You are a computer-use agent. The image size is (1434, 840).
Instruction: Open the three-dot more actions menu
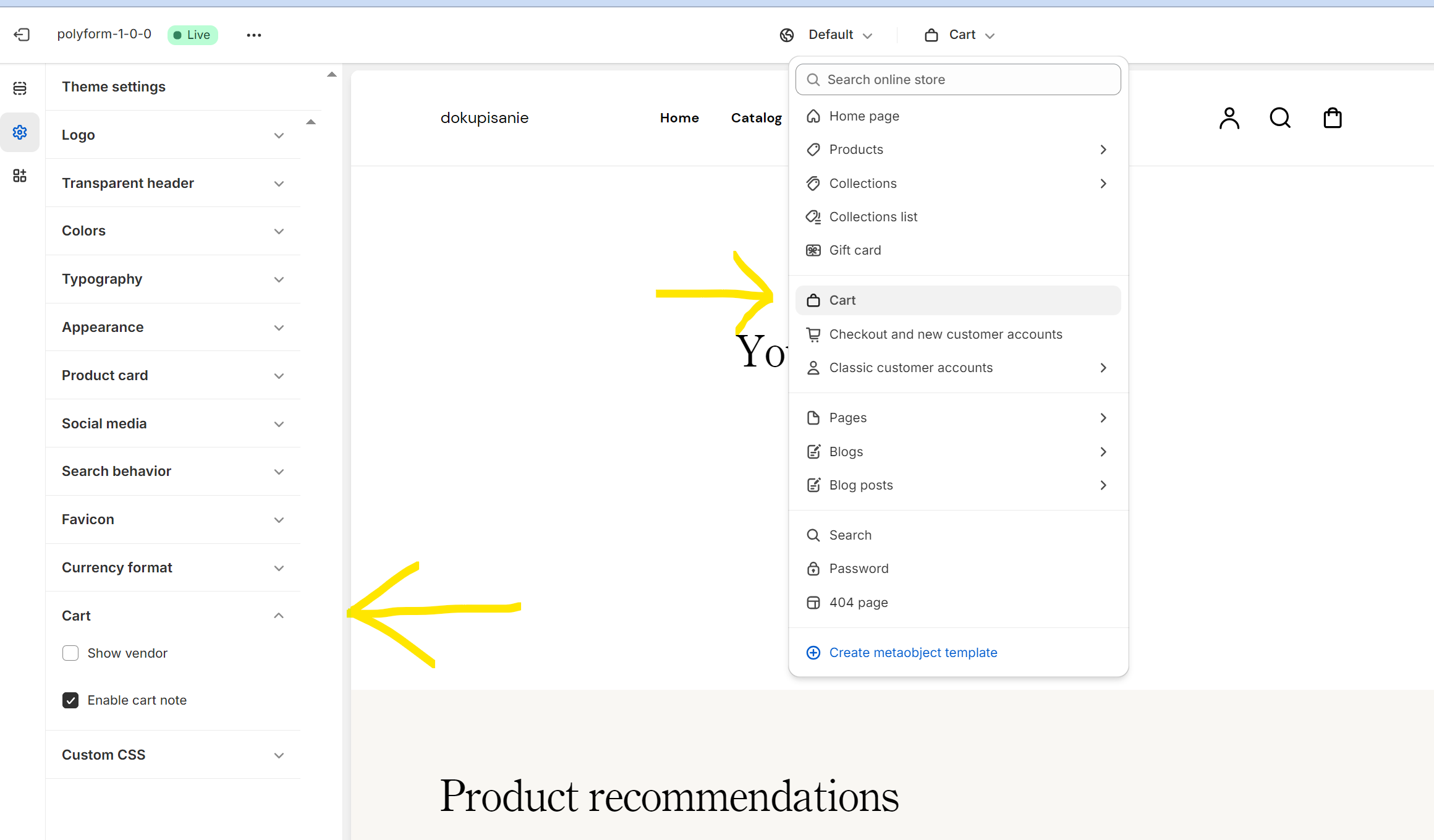click(x=253, y=35)
